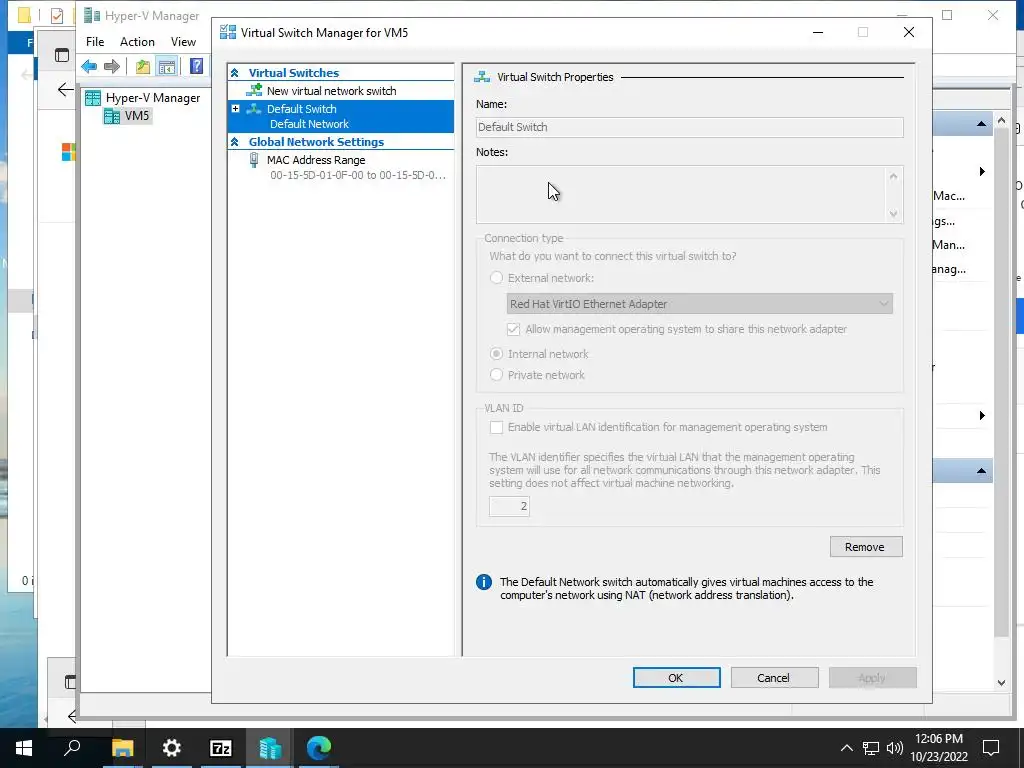Toggle Allow management operating system to share checkbox
This screenshot has width=1024, height=768.
pyautogui.click(x=513, y=329)
